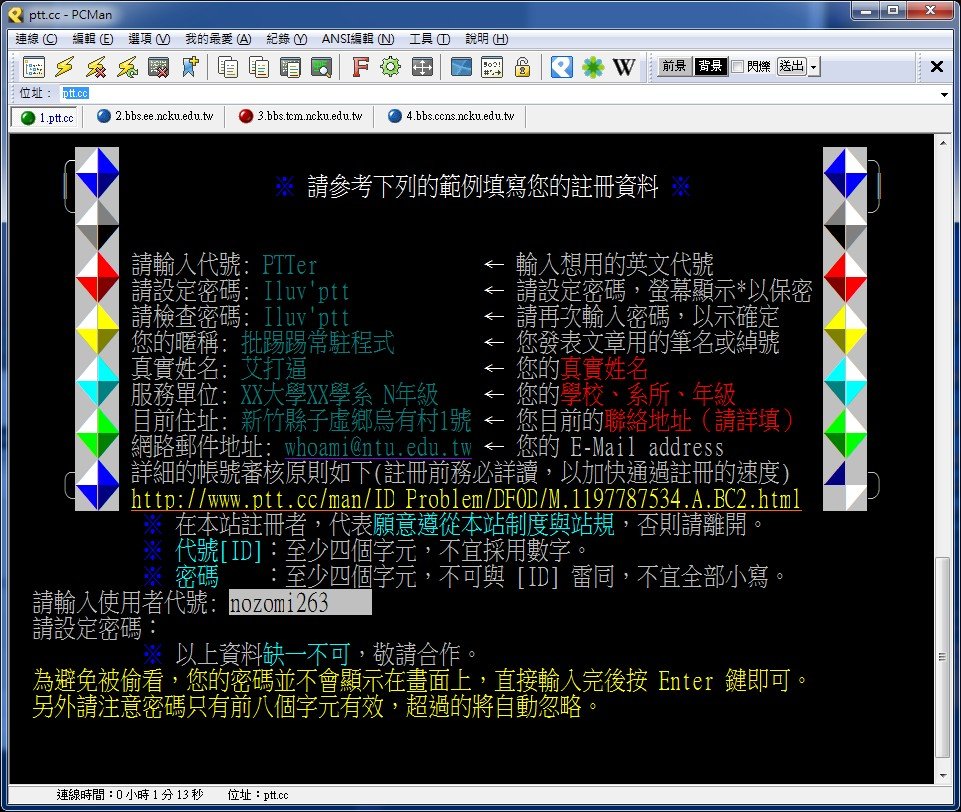Click the example address 新竹縣子虛鄉烏有村1號
This screenshot has width=961, height=812.
[356, 420]
